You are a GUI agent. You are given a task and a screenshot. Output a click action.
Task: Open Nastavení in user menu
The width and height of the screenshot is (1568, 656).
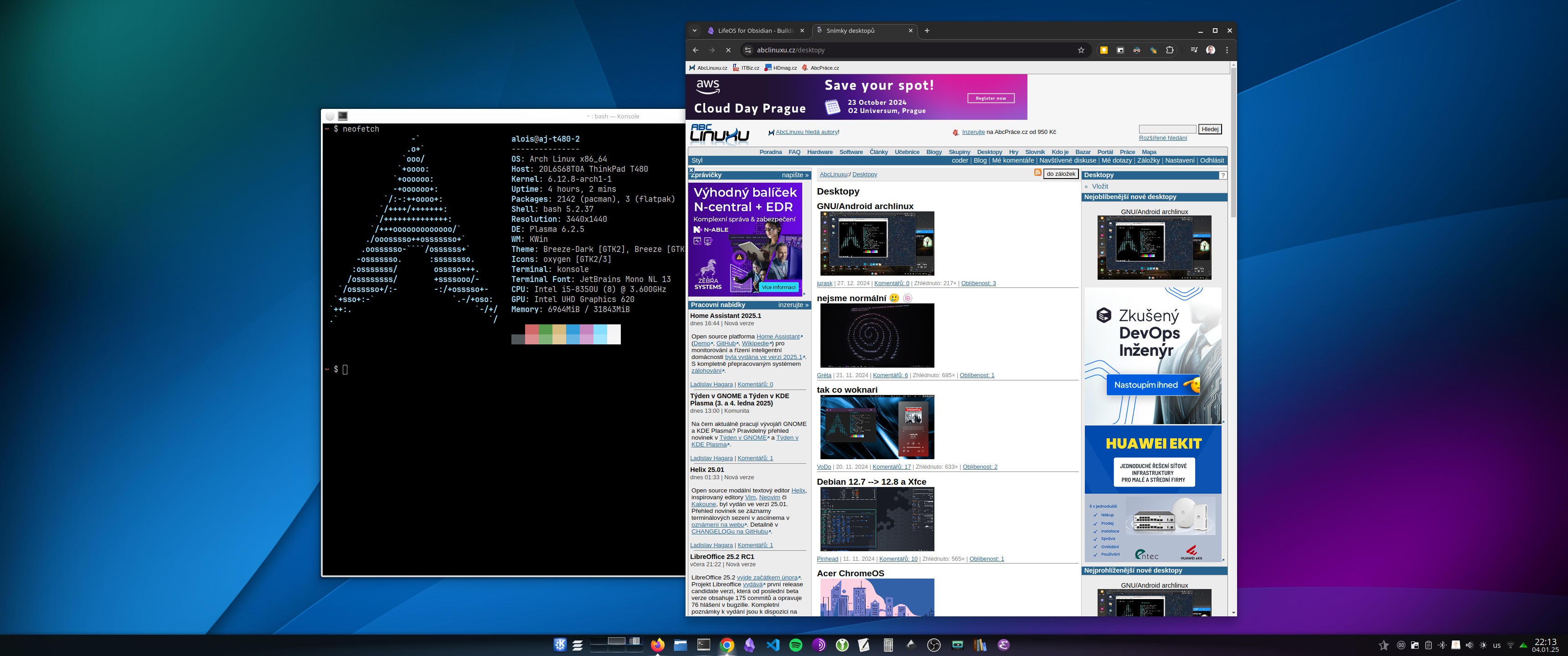pos(1180,161)
